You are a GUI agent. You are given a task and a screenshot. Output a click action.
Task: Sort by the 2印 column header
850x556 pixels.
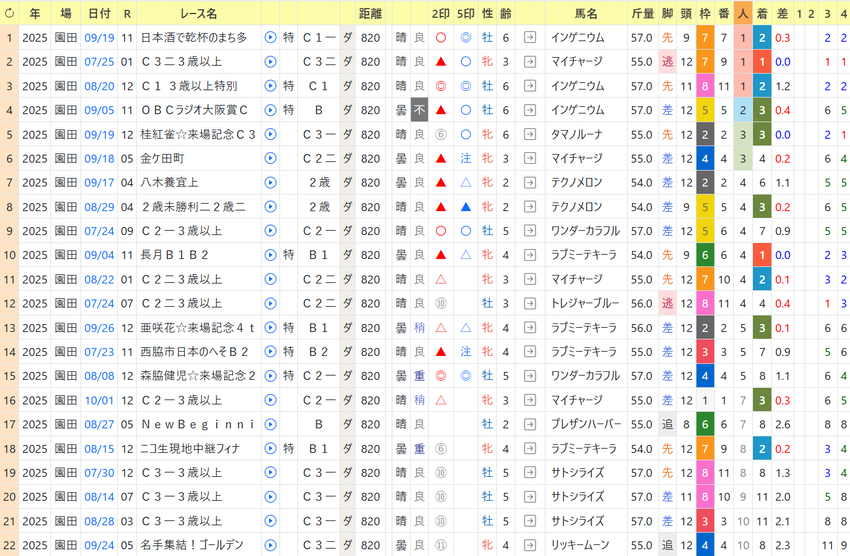click(x=441, y=14)
